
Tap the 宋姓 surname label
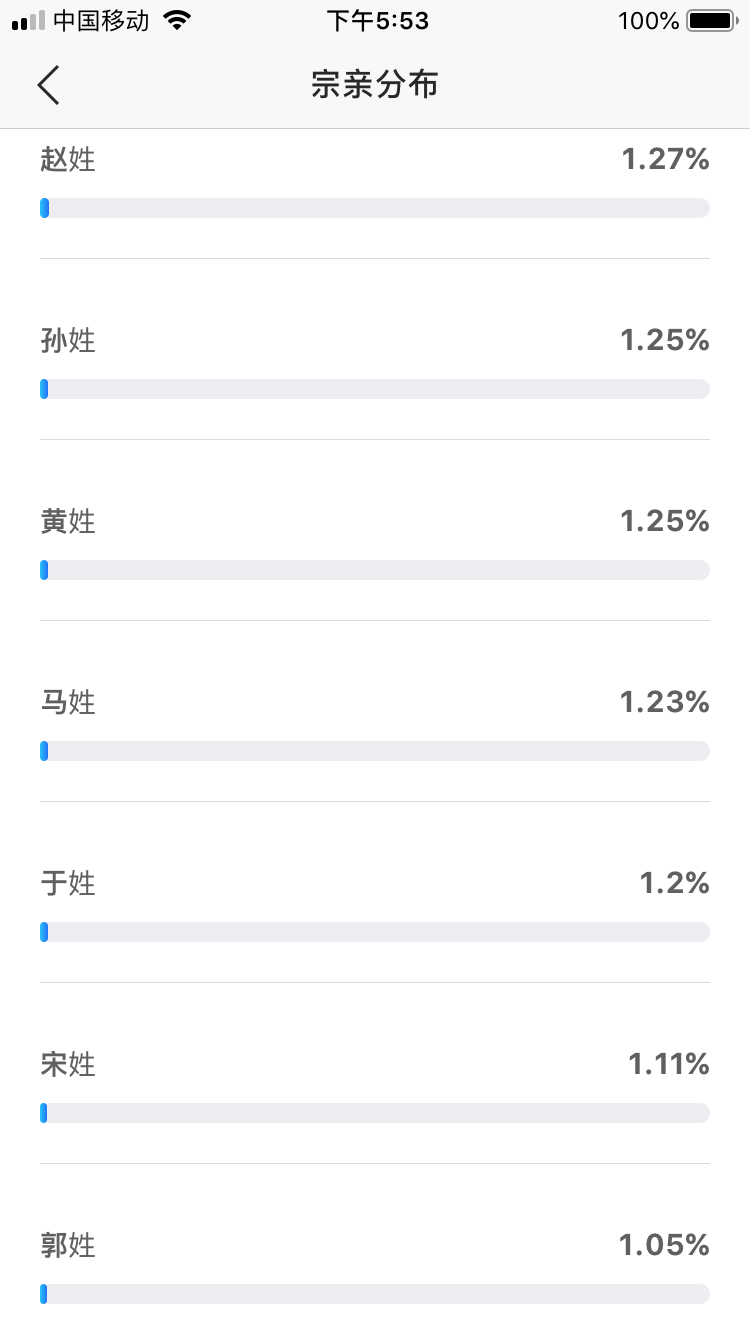68,1064
